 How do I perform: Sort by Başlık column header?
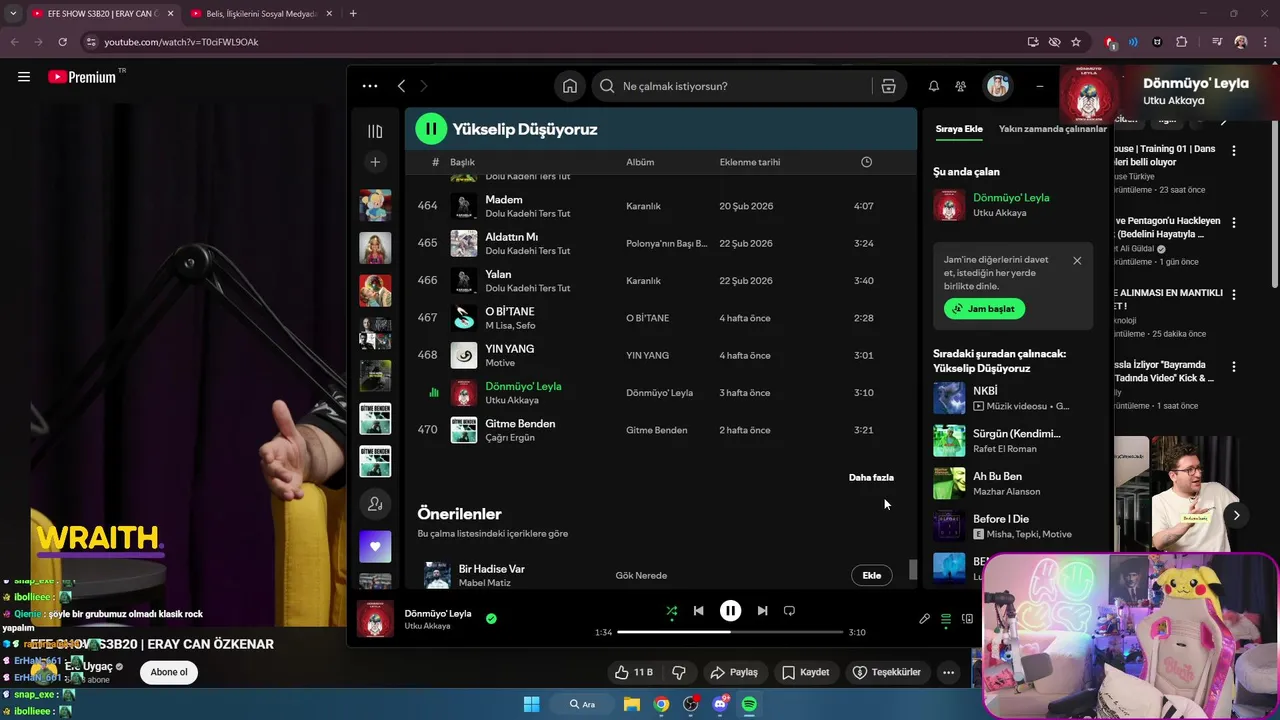[x=462, y=162]
